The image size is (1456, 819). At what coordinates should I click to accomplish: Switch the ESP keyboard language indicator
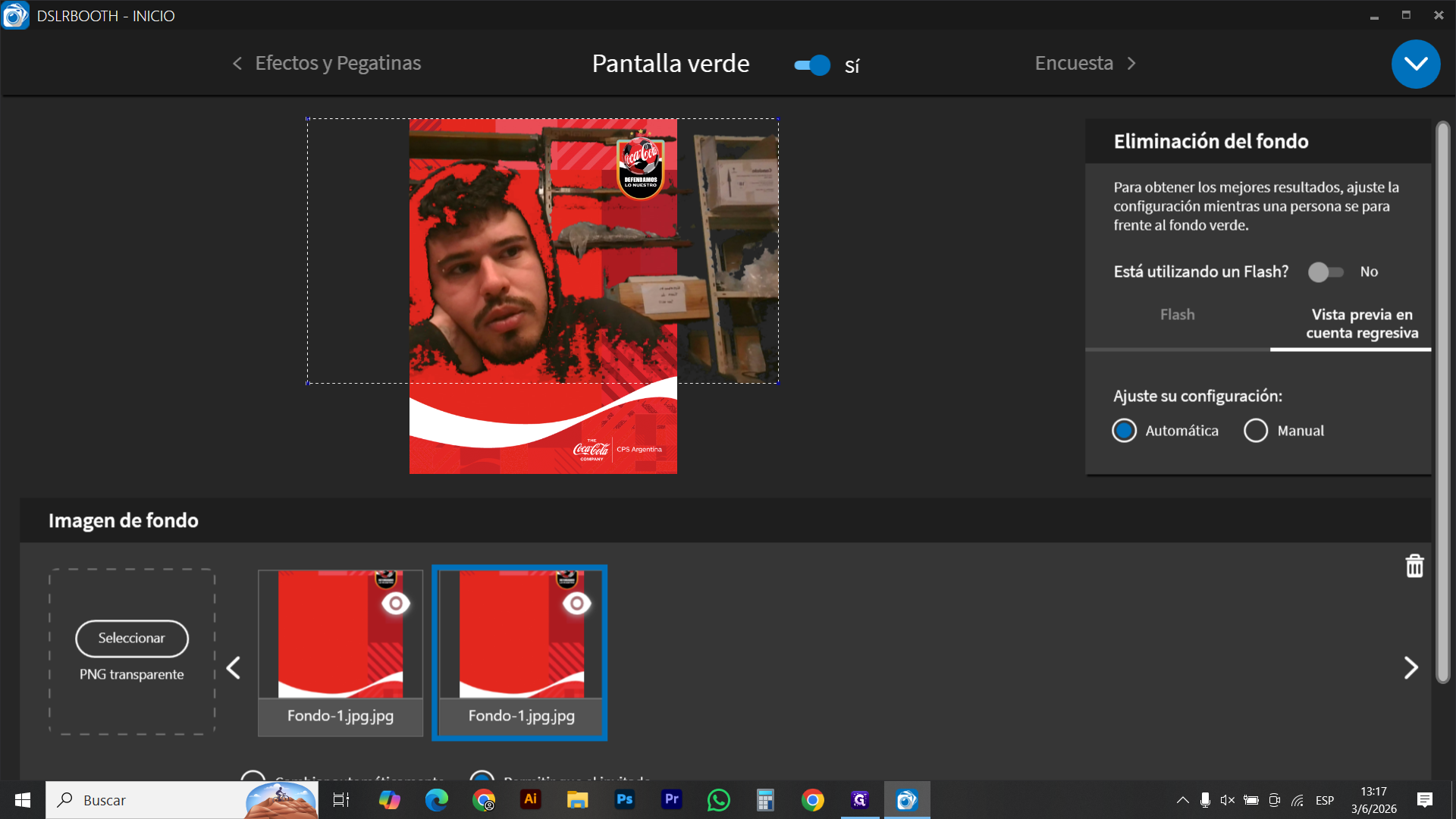click(x=1325, y=800)
